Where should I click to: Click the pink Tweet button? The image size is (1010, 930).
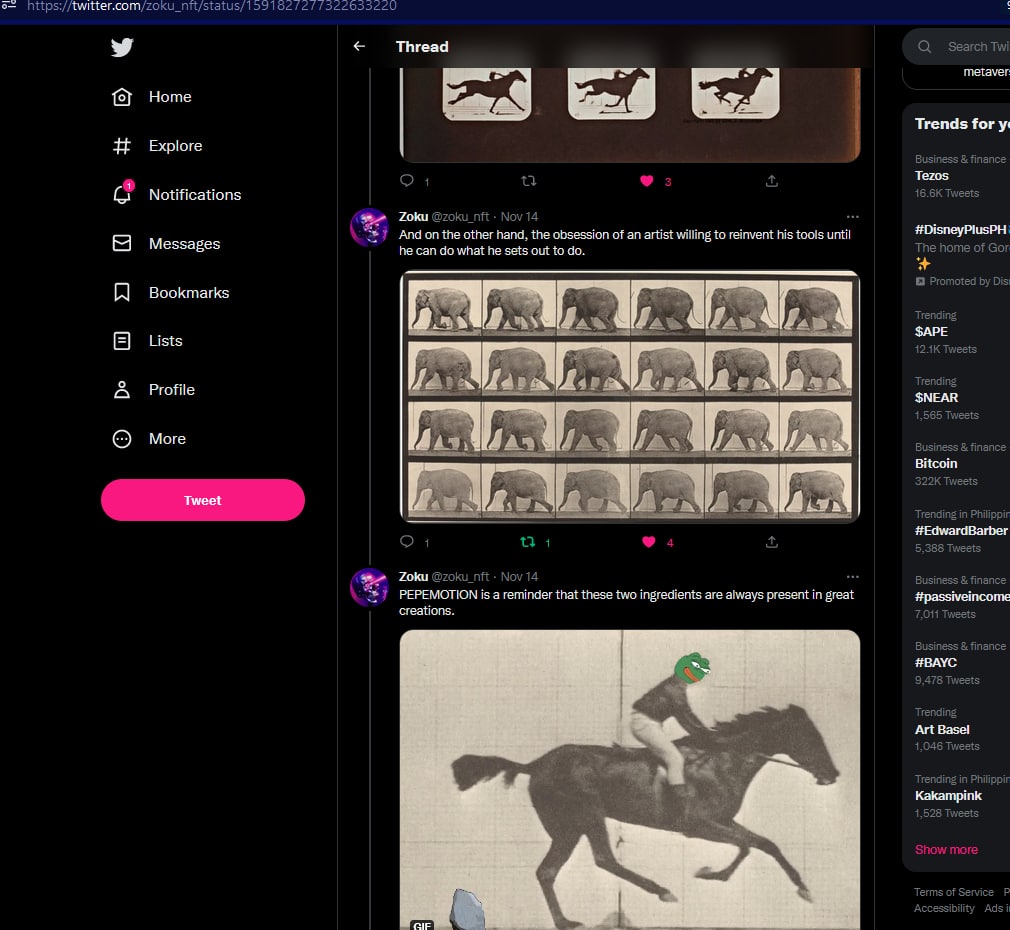coord(203,500)
